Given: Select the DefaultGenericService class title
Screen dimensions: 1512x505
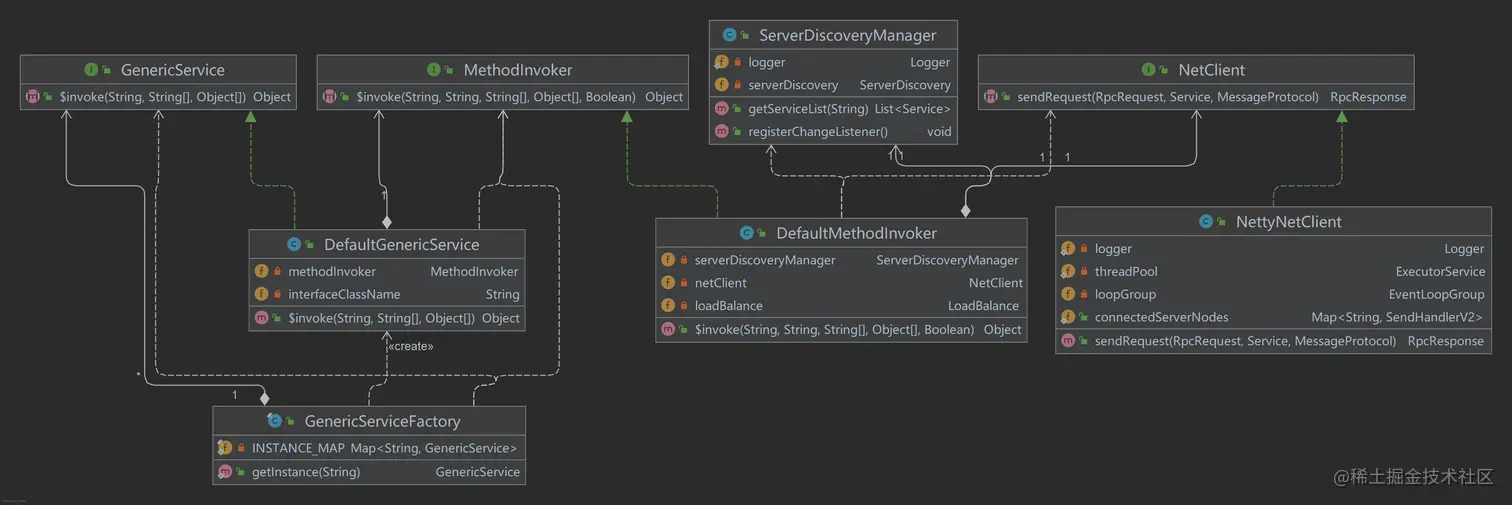Looking at the screenshot, I should (x=402, y=245).
